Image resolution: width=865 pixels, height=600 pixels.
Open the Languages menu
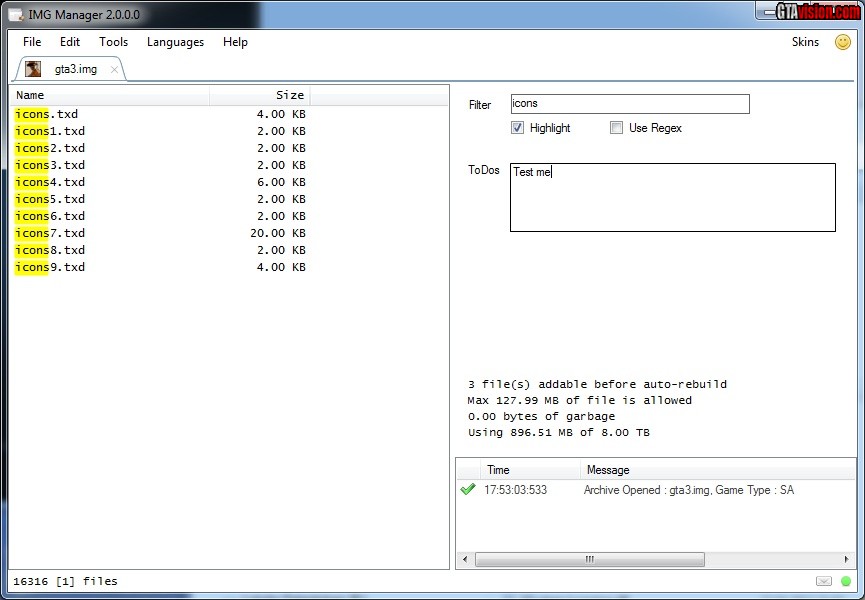(x=175, y=42)
